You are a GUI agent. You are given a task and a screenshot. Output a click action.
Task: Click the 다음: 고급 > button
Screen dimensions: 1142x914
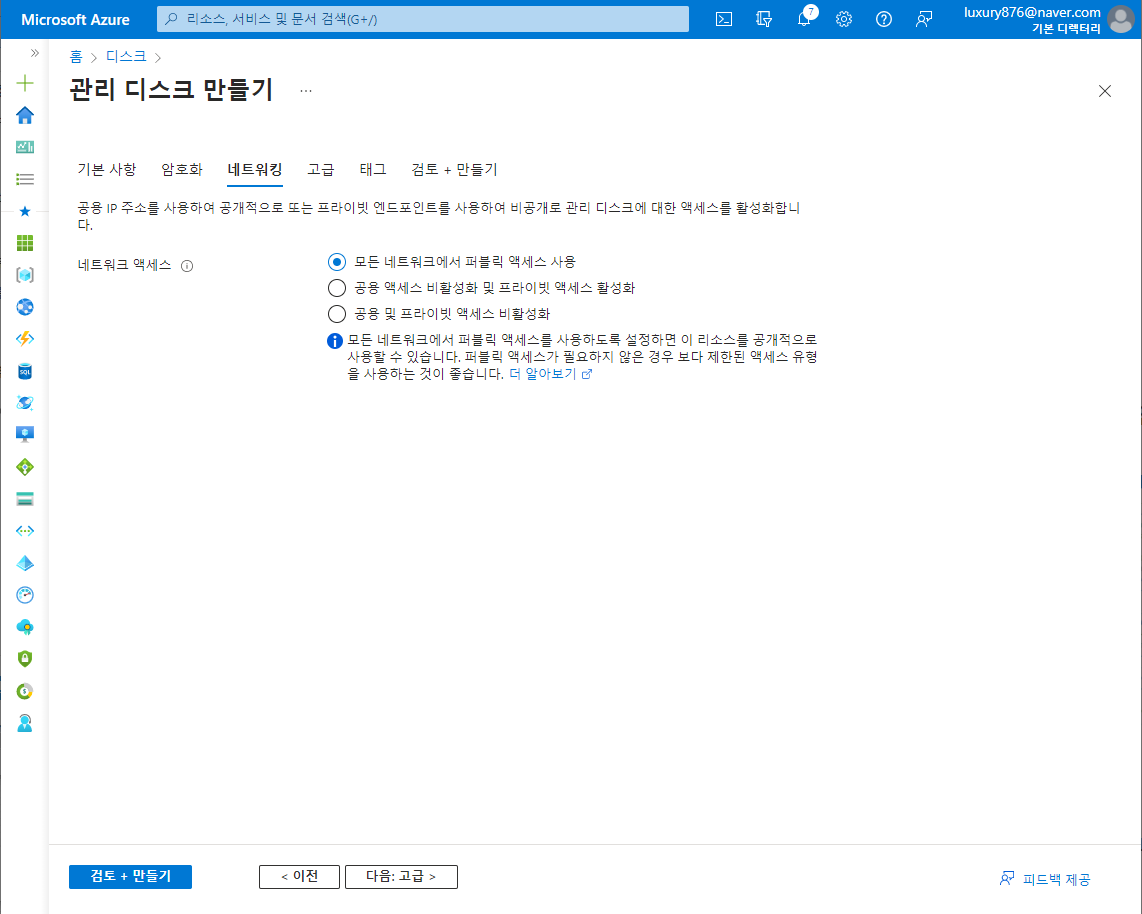pos(401,877)
